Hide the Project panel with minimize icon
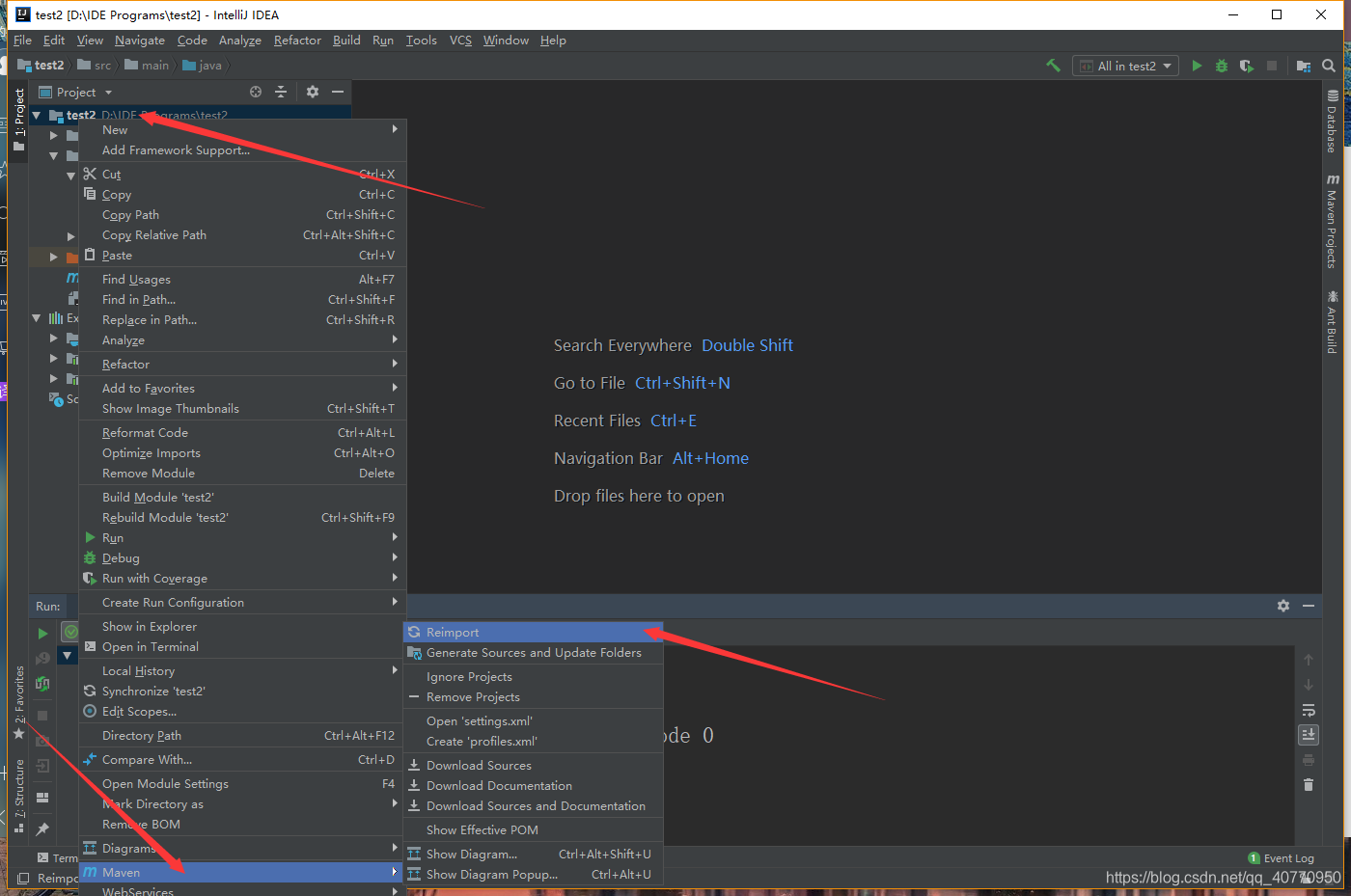Viewport: 1351px width, 896px height. pos(338,92)
